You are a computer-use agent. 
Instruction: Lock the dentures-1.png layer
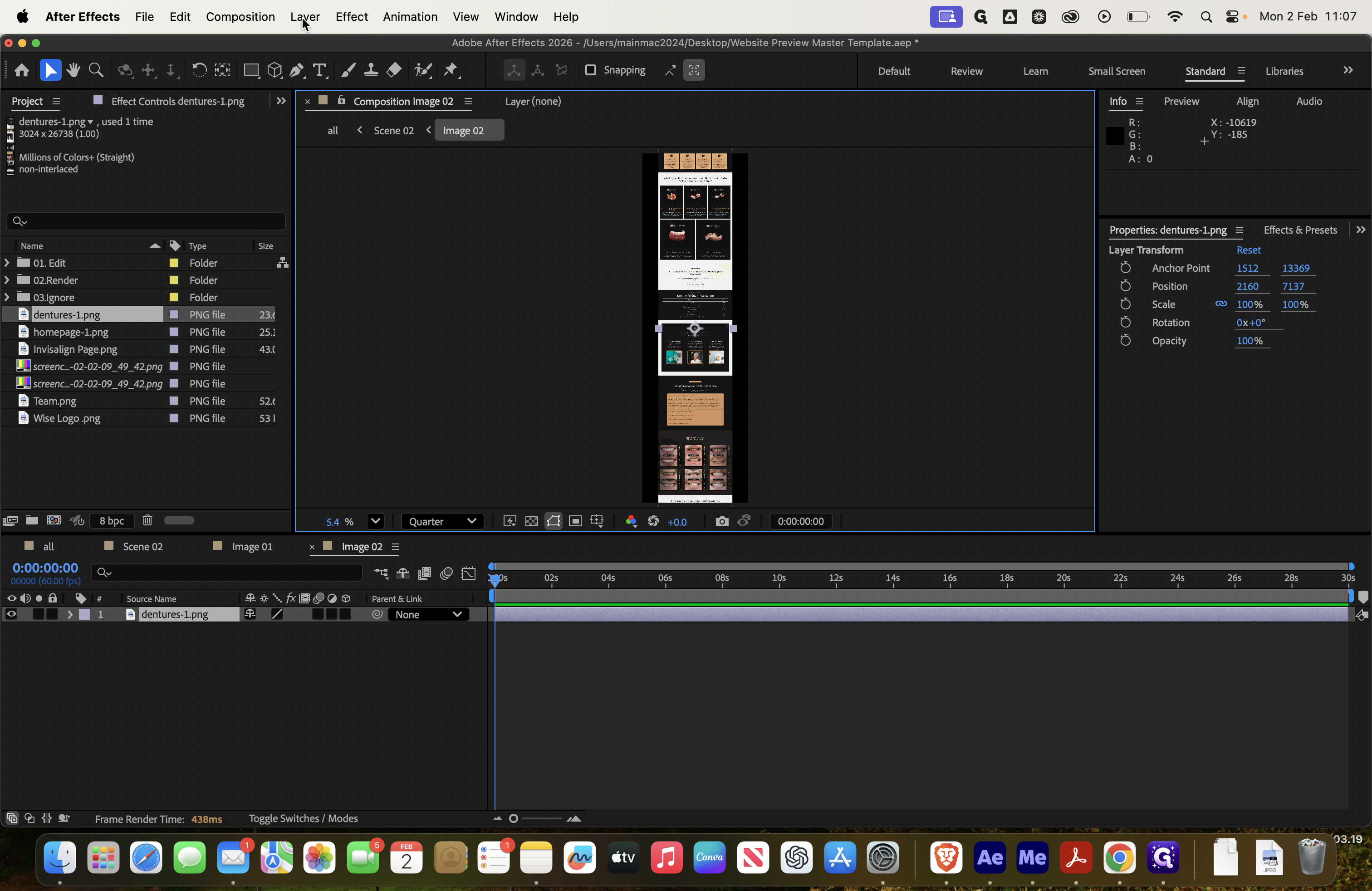52,614
